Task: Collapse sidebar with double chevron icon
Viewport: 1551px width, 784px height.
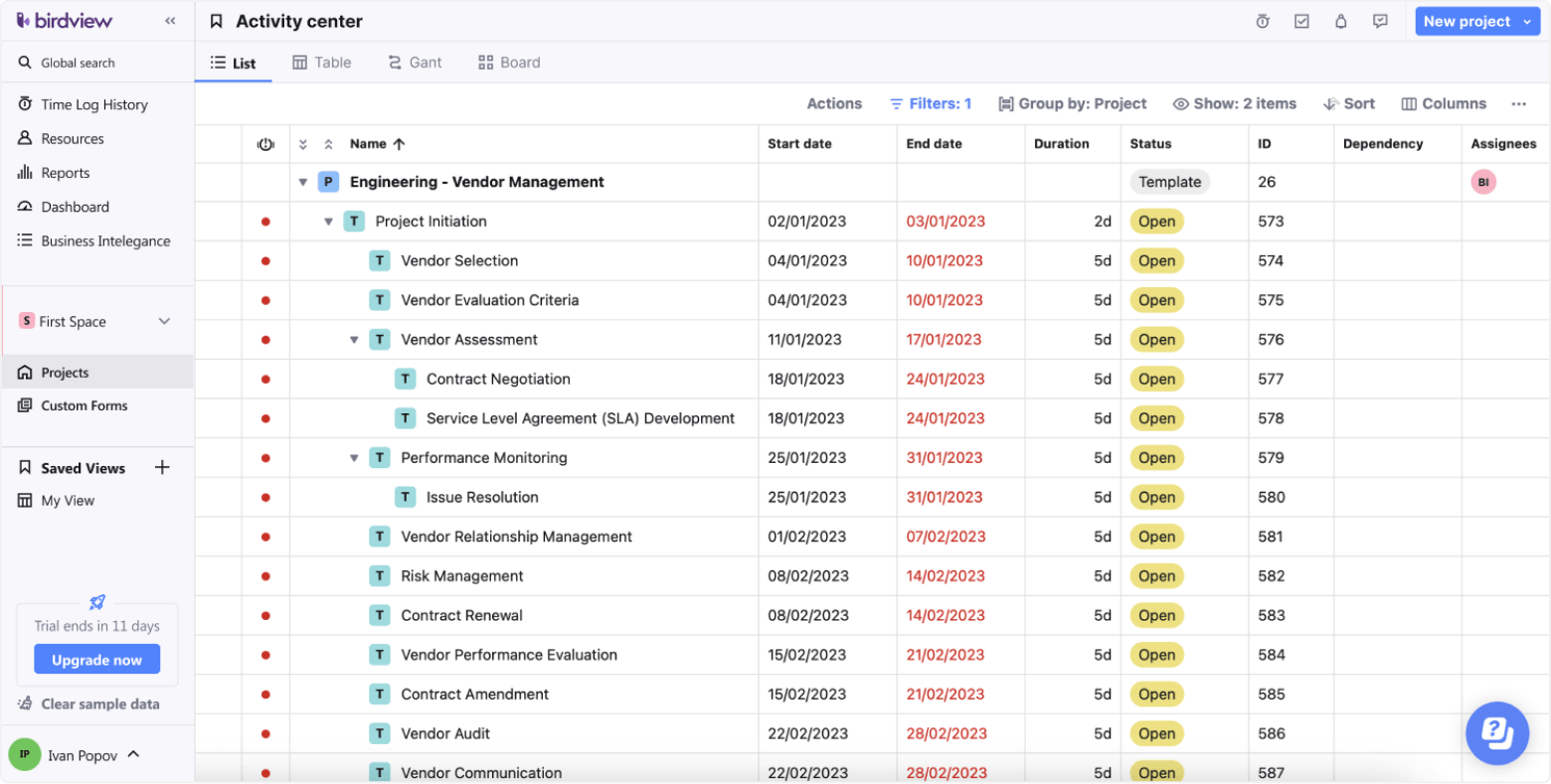Action: point(170,21)
